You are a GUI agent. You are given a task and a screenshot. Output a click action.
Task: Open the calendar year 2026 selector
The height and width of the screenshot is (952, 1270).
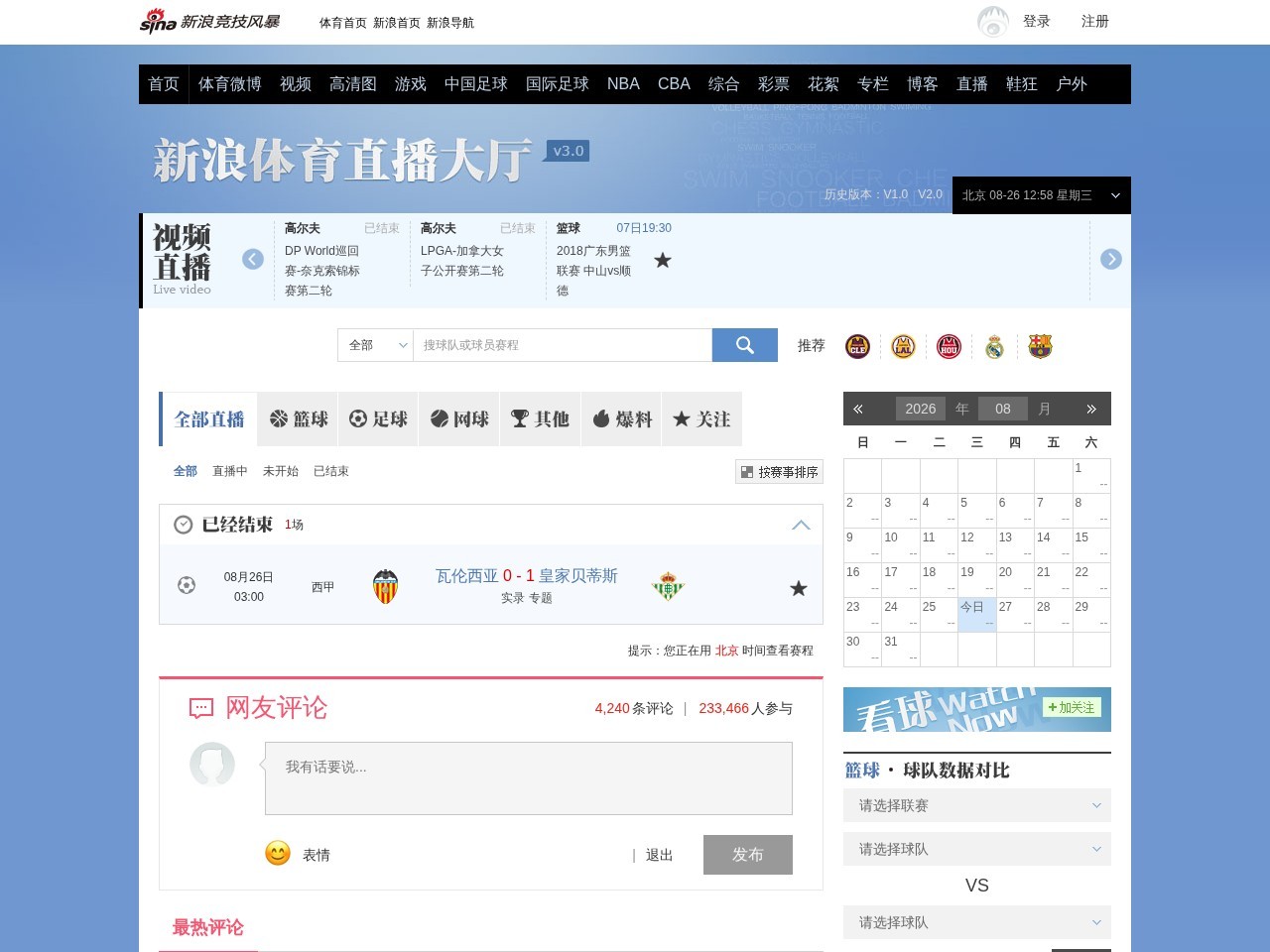(x=921, y=409)
